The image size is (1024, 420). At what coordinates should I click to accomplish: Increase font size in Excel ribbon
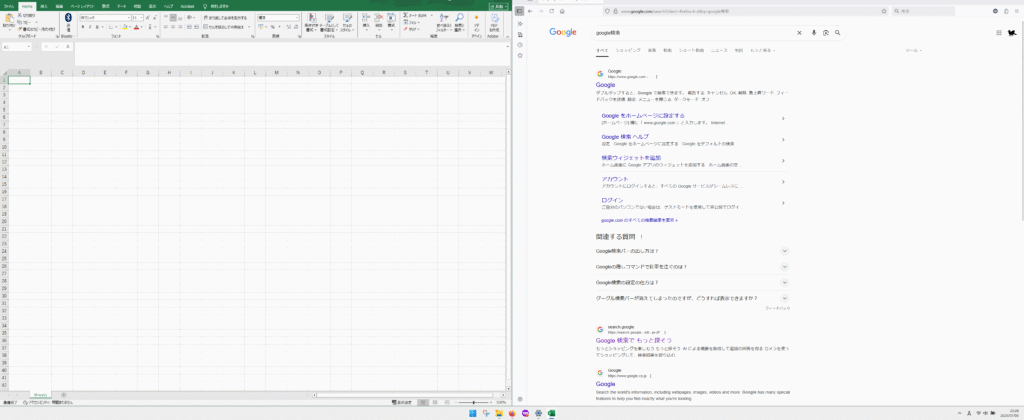148,18
